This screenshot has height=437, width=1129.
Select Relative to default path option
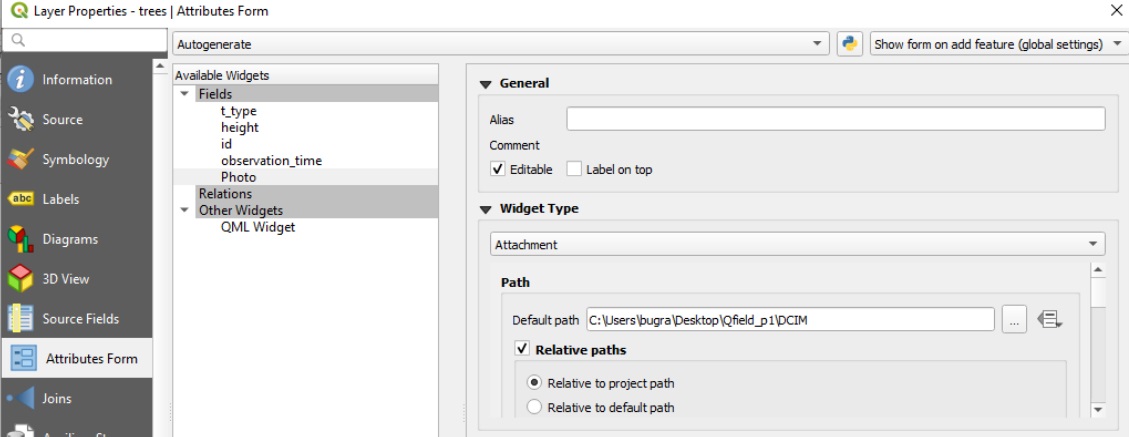[534, 407]
